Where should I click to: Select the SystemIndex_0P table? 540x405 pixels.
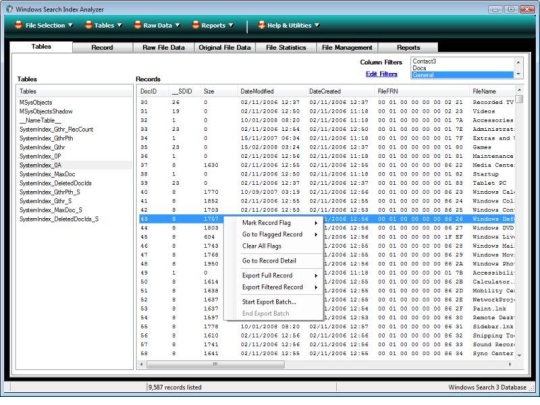point(40,156)
